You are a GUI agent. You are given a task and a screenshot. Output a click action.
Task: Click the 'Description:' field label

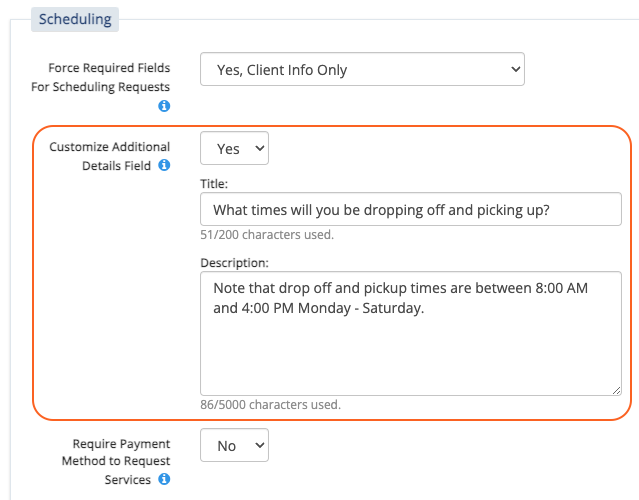point(234,263)
